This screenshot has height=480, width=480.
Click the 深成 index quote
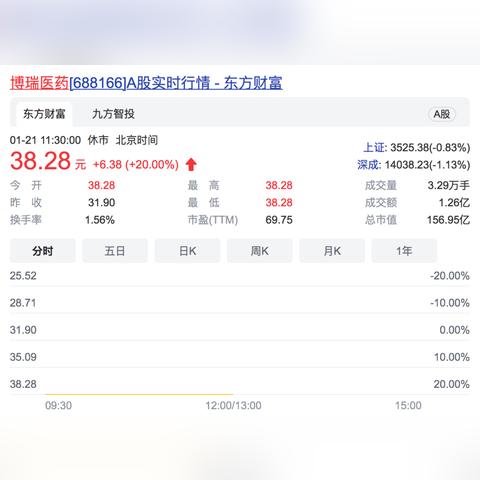coord(414,165)
